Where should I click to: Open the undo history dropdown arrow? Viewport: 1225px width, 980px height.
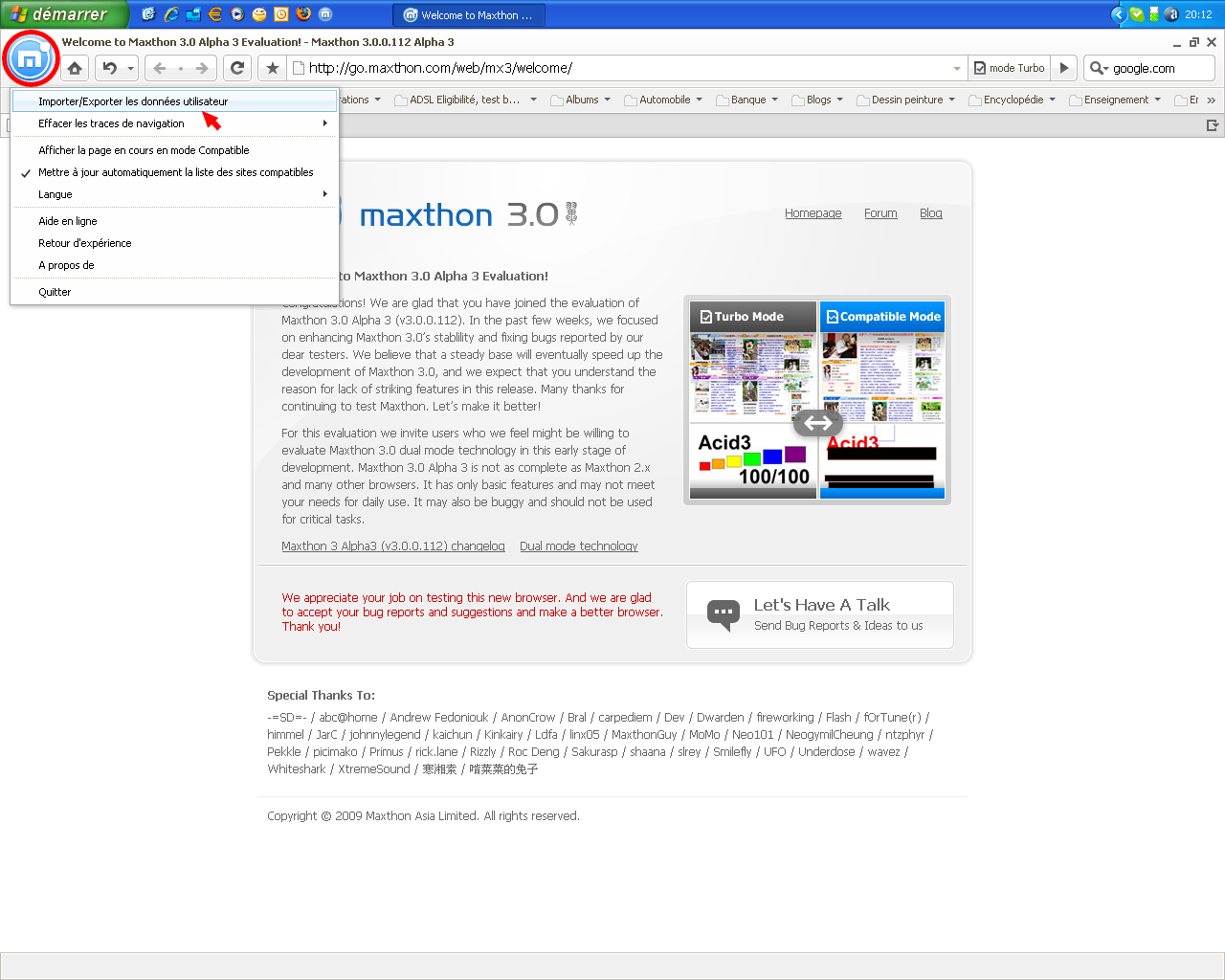[x=131, y=68]
